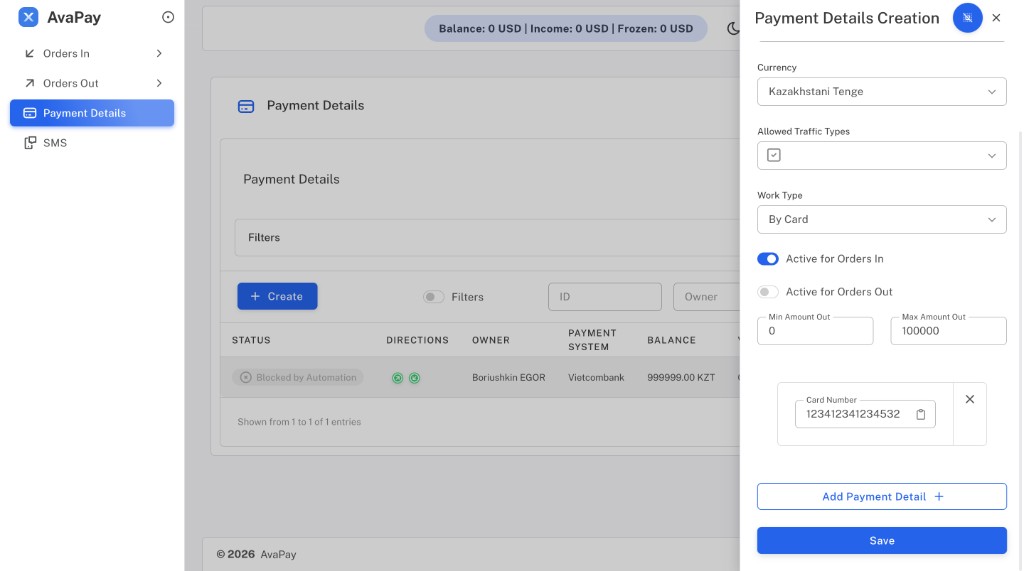Open Orders Out menu item
This screenshot has width=1024, height=571.
click(x=92, y=83)
